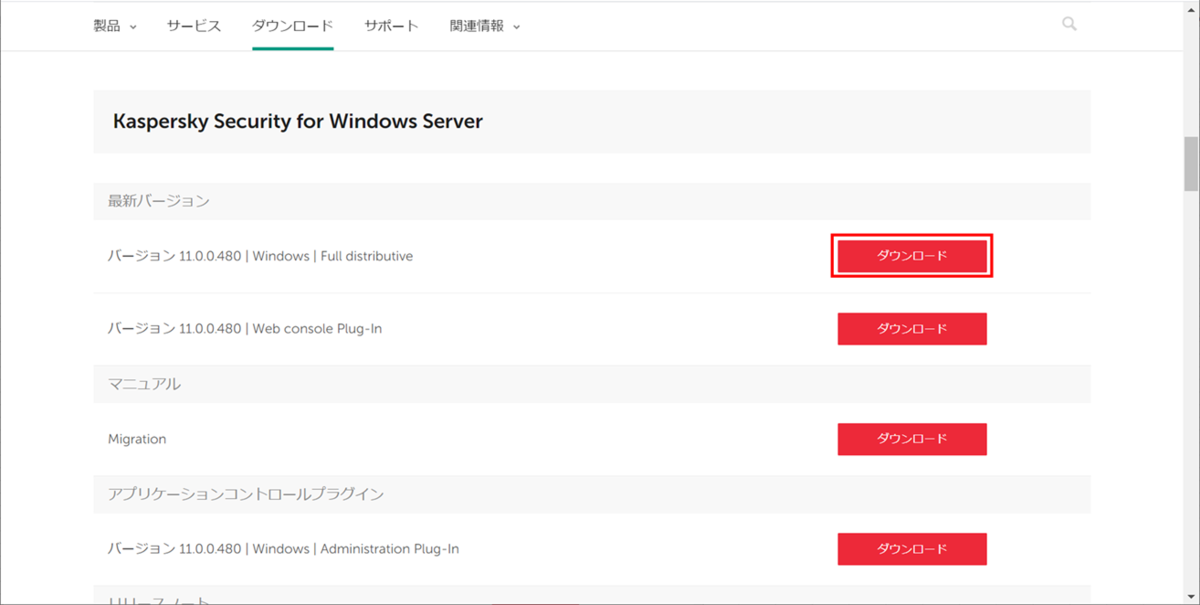Image resolution: width=1200 pixels, height=605 pixels.
Task: Open the サービス menu item
Action: tap(194, 26)
